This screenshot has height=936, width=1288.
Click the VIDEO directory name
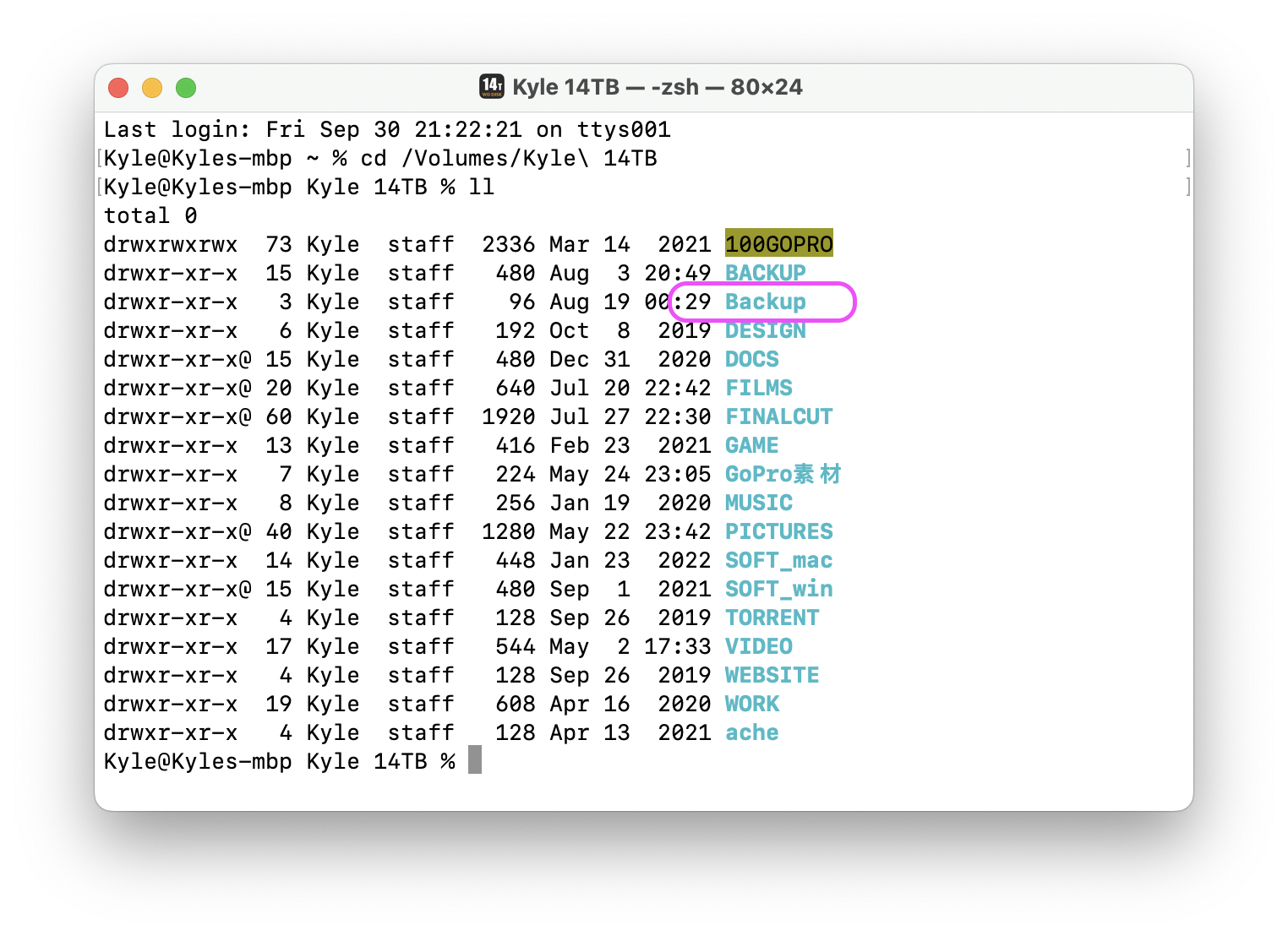click(759, 646)
